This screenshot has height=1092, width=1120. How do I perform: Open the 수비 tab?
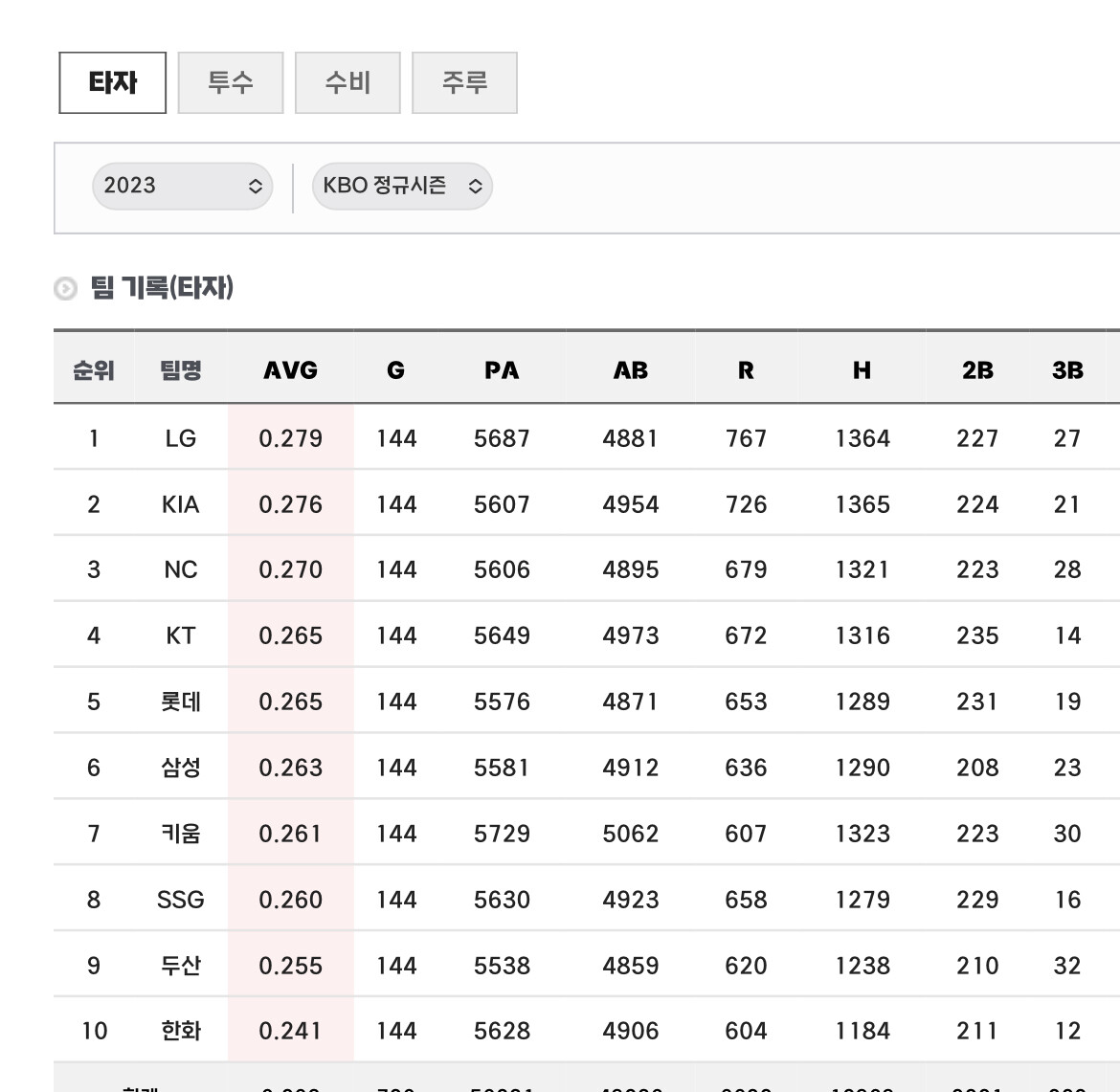point(347,83)
